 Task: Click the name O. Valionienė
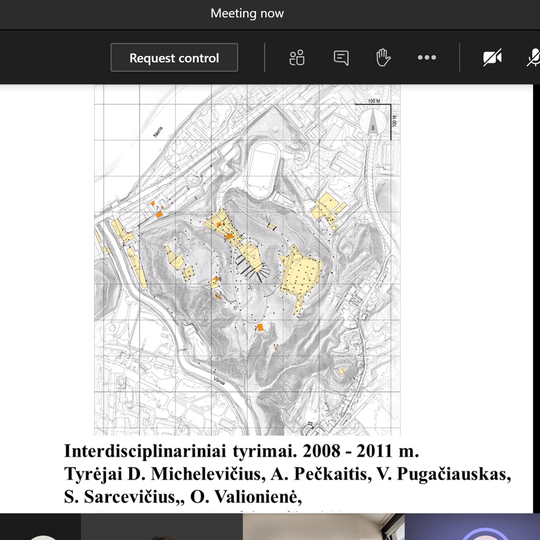[x=246, y=497]
